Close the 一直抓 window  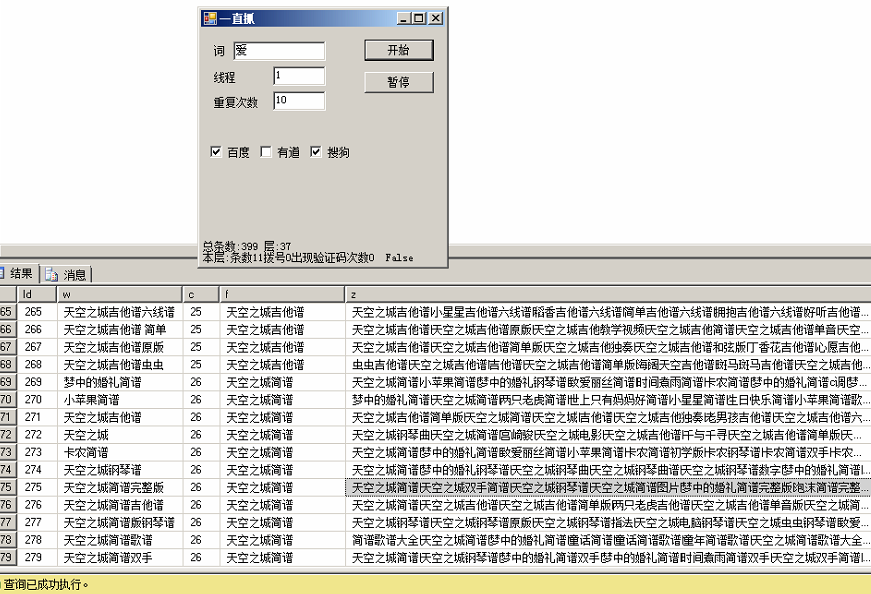click(x=437, y=18)
